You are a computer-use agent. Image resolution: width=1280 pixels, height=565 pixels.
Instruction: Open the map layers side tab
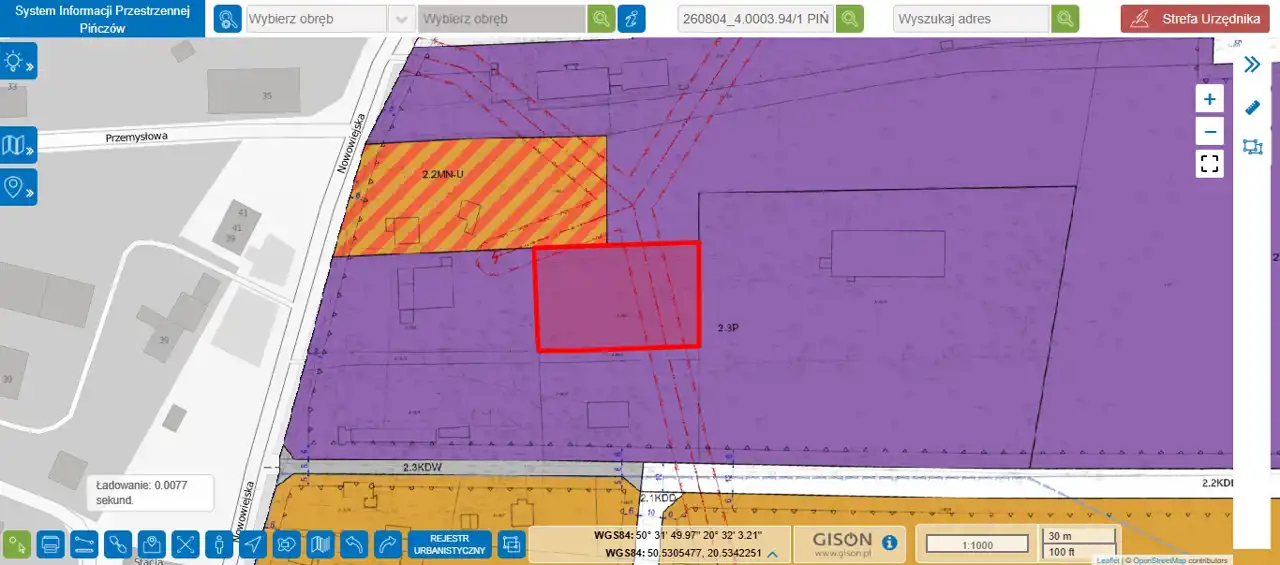[18, 146]
